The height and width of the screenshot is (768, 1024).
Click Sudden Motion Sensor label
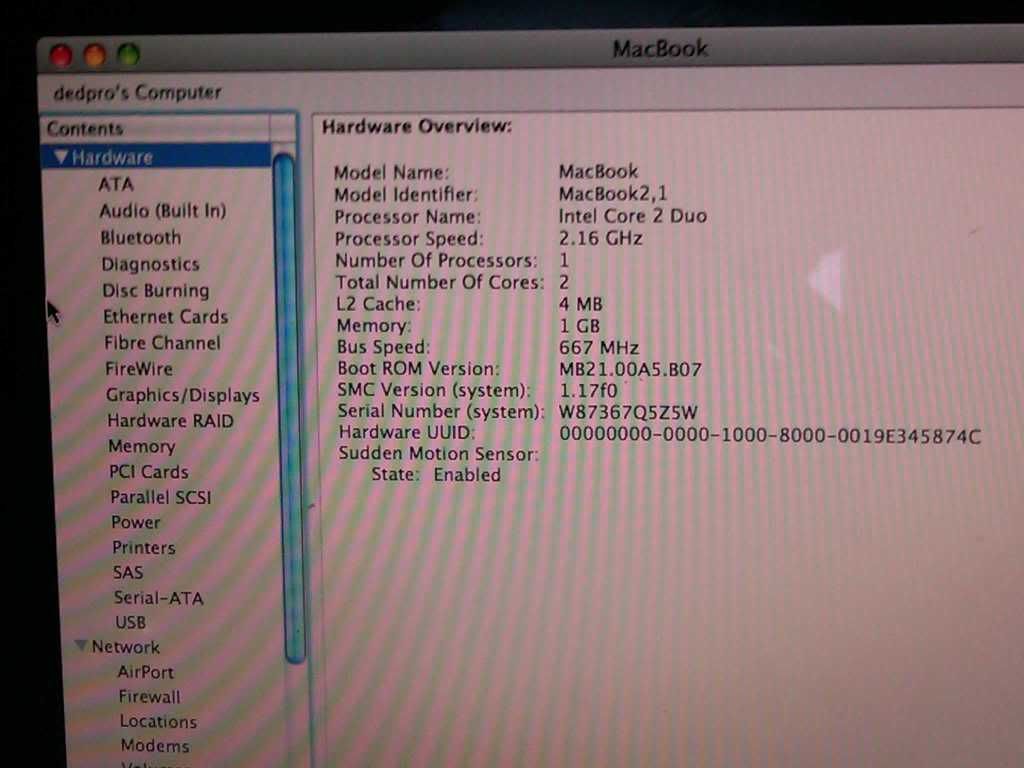click(x=438, y=454)
